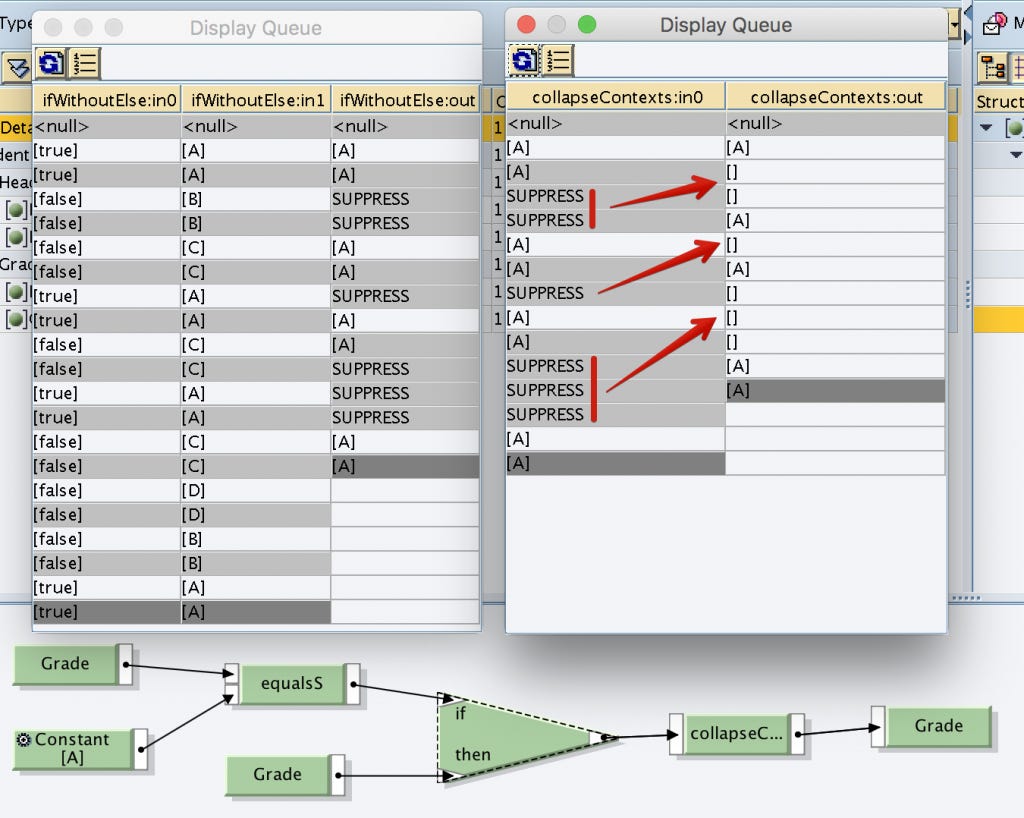The image size is (1024, 818).
Task: Focus the active Display Queue title bar
Action: pyautogui.click(x=726, y=25)
